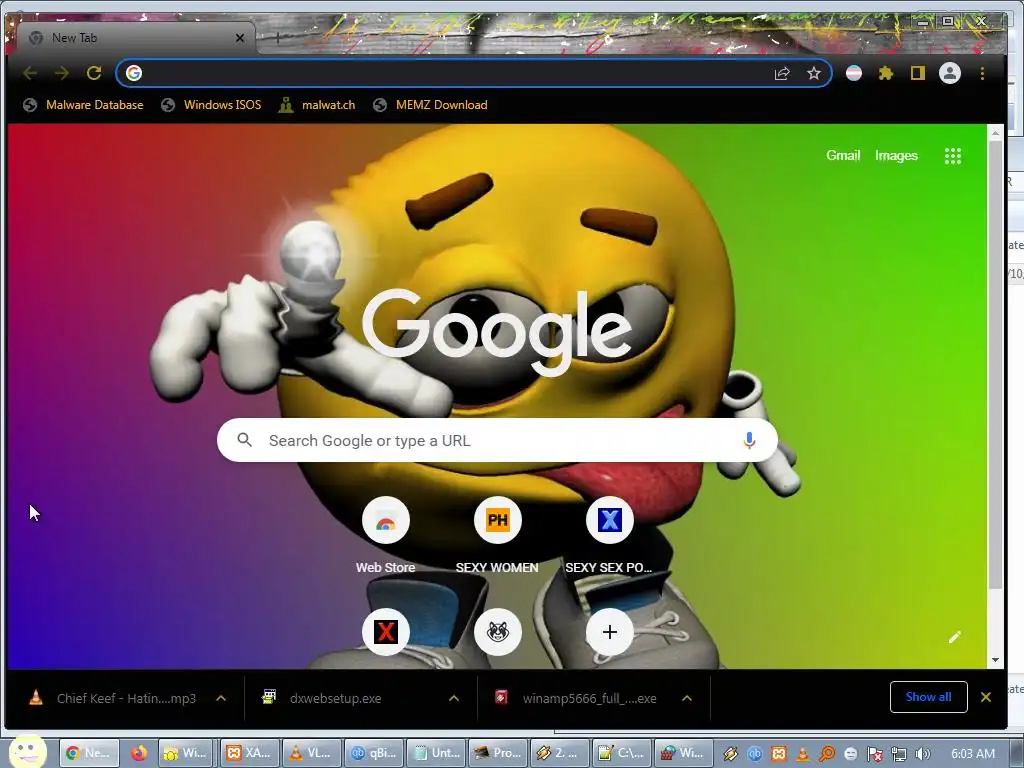Open the Extensions puzzle piece menu

tap(886, 73)
